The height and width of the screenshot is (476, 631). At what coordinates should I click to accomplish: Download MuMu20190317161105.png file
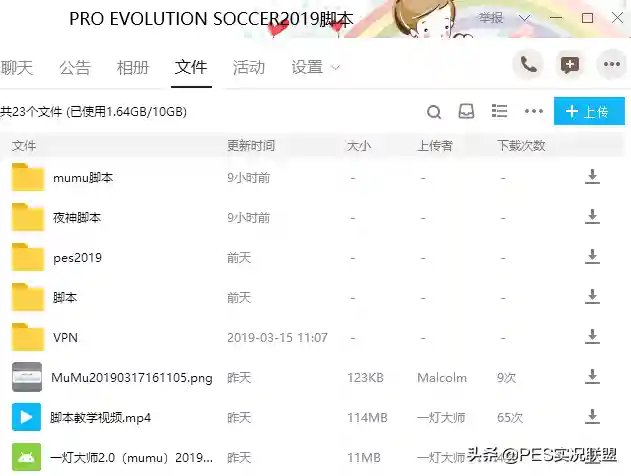[x=592, y=376]
